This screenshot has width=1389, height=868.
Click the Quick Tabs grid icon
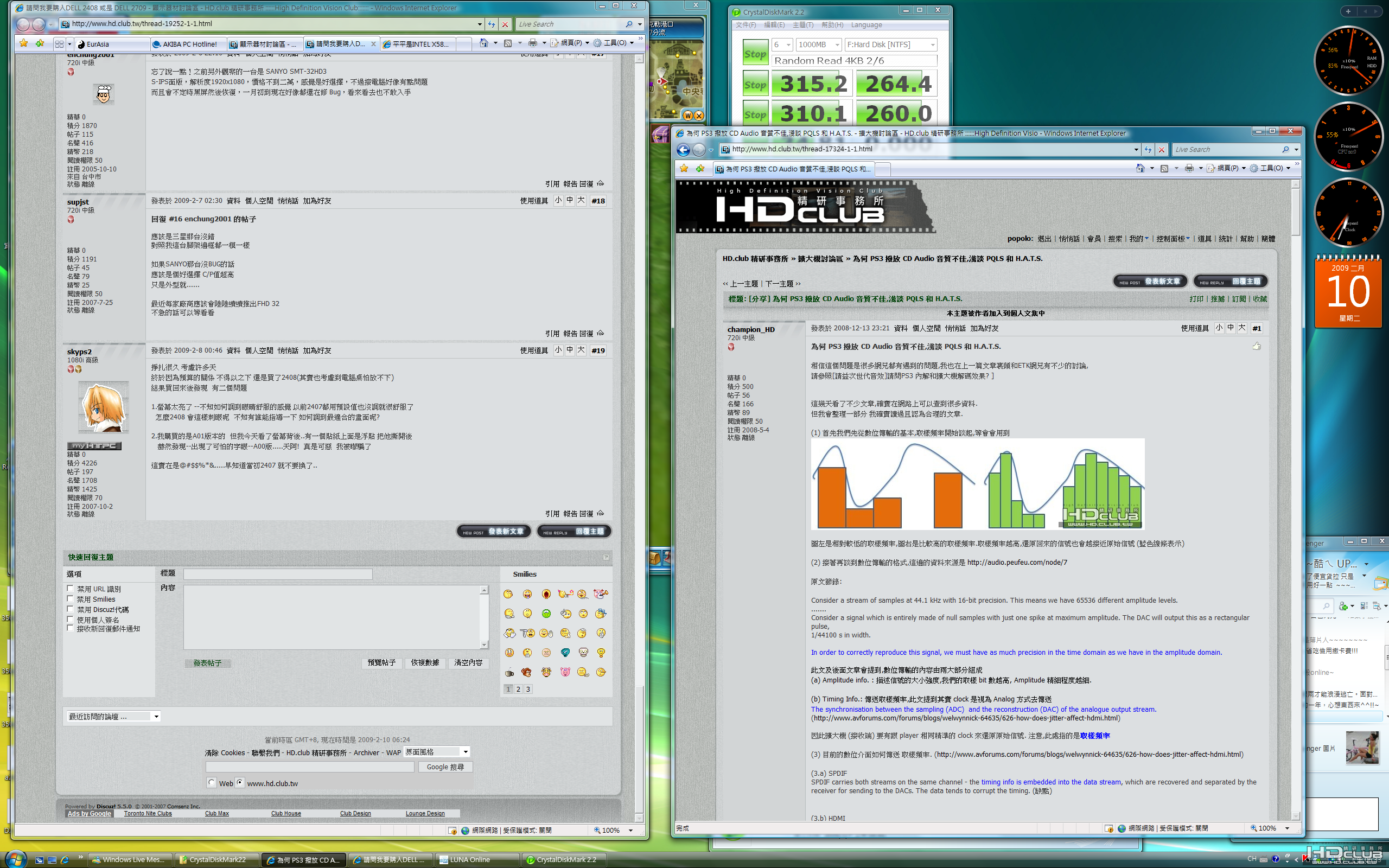[x=59, y=43]
